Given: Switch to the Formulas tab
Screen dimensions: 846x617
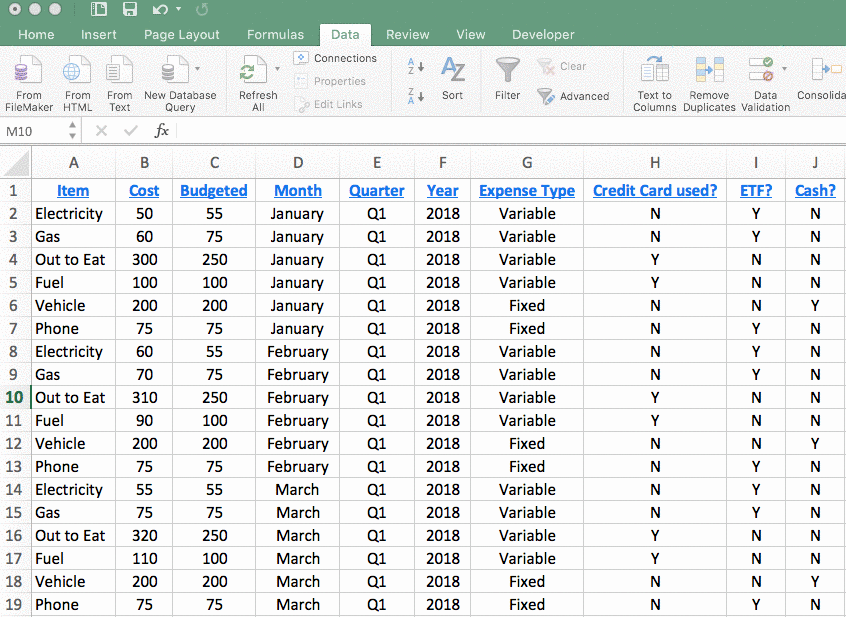Looking at the screenshot, I should coord(275,33).
